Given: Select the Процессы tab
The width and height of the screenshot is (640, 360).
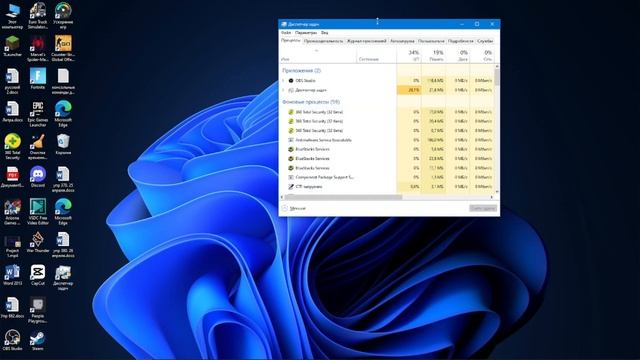Looking at the screenshot, I should coord(291,41).
